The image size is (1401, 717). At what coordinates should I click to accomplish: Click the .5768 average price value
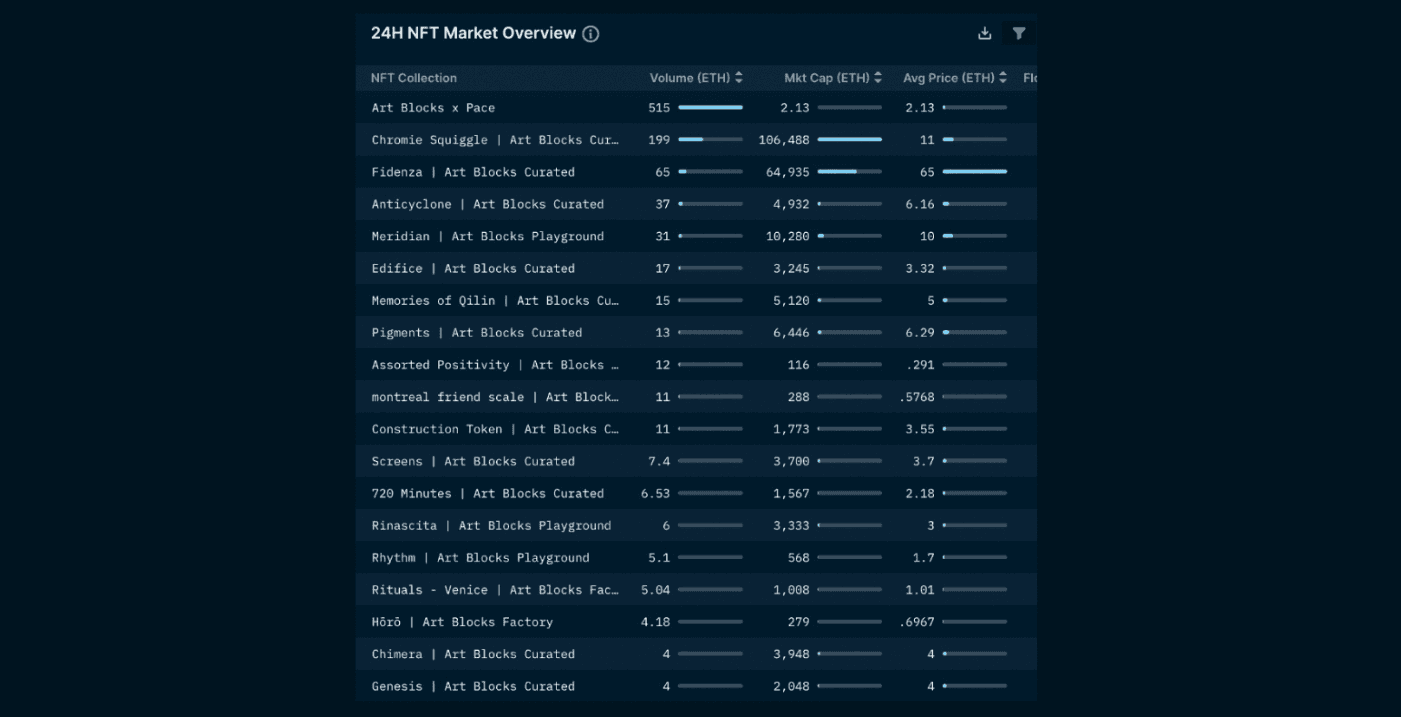(x=917, y=397)
